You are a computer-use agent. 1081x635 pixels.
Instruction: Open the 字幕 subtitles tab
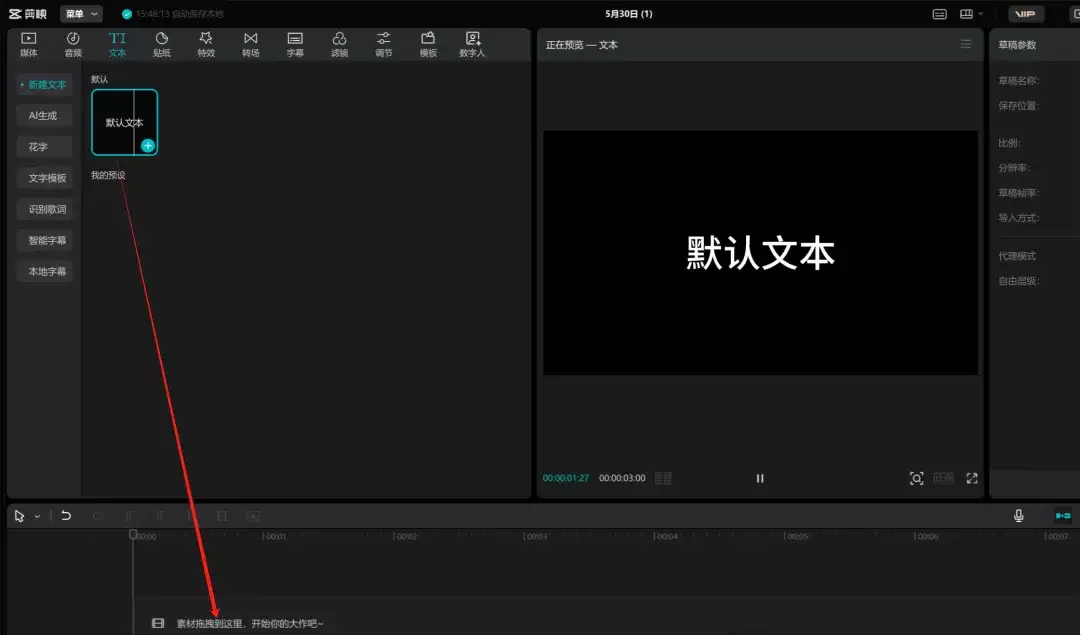[x=295, y=44]
